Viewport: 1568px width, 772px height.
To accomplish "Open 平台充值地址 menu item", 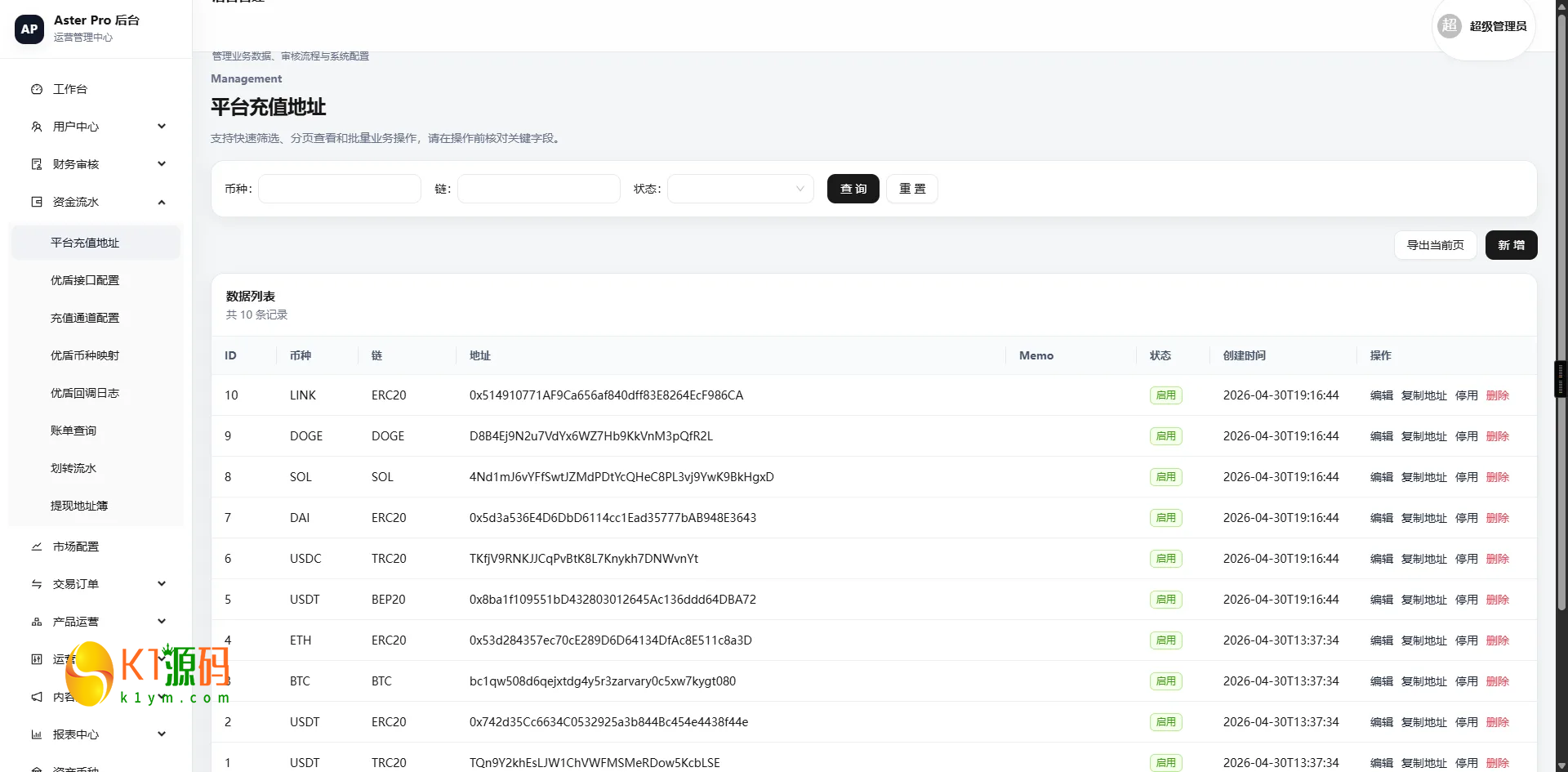I will tap(96, 243).
